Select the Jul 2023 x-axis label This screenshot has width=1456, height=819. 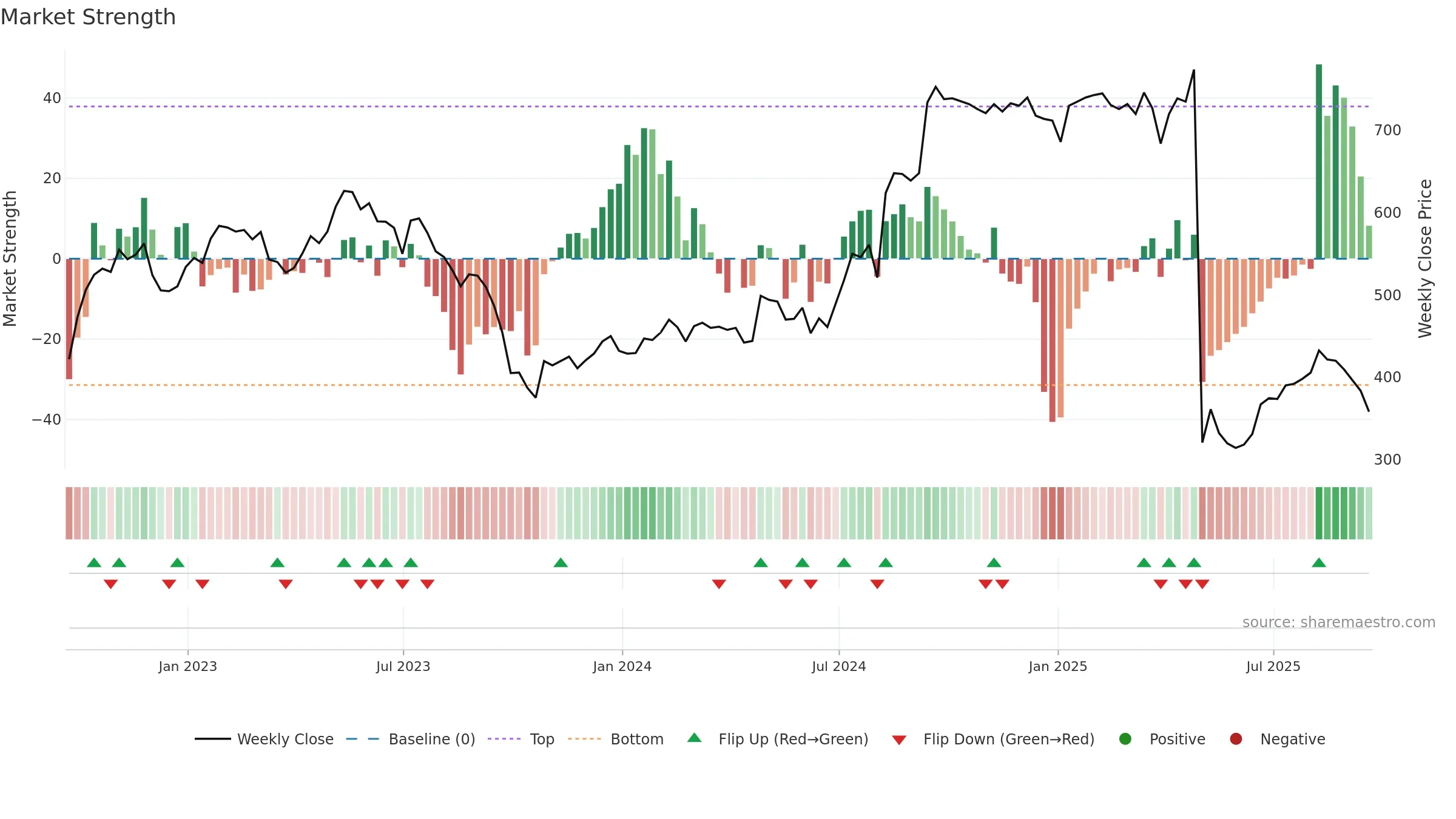click(403, 667)
